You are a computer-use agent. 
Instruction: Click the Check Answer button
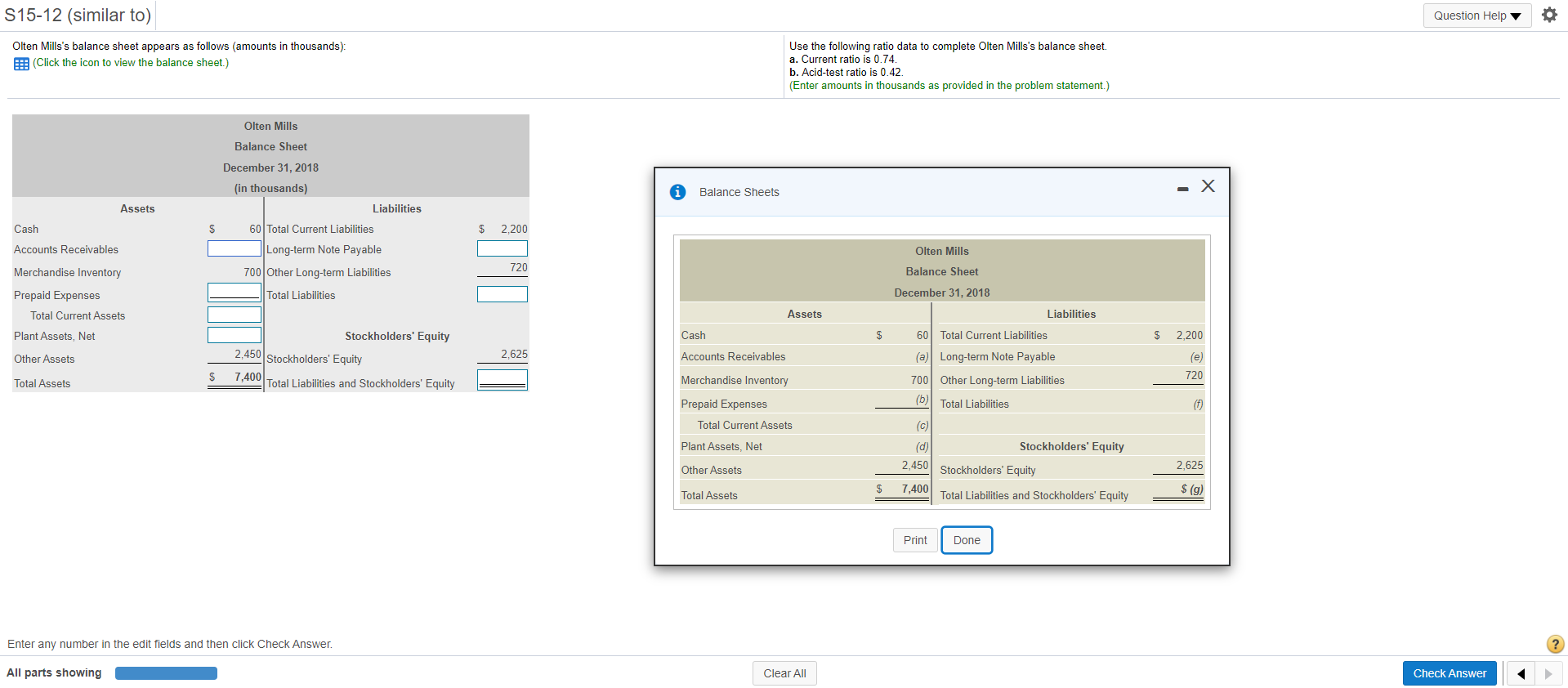1450,673
